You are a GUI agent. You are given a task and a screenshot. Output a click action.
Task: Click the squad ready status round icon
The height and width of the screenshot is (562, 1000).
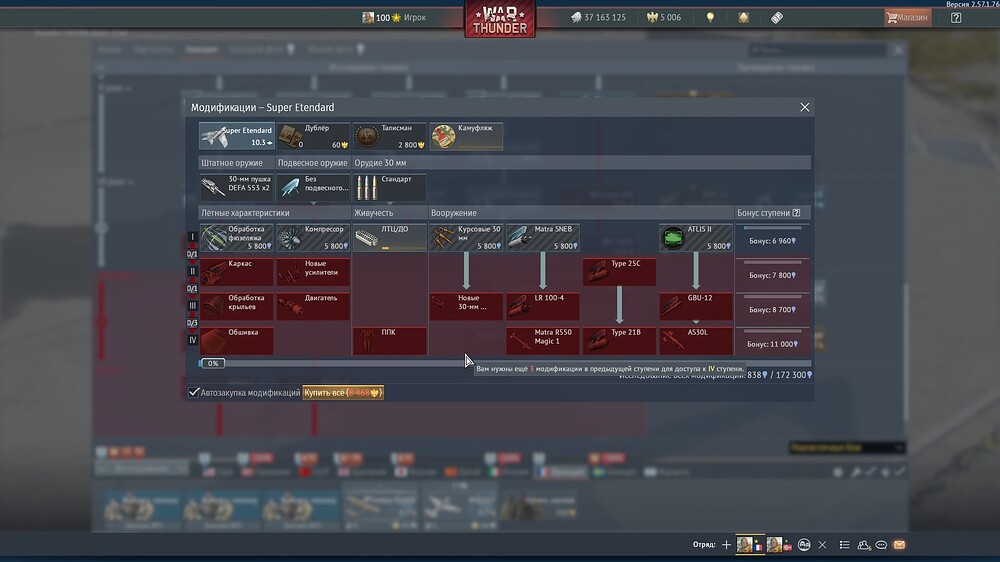804,545
